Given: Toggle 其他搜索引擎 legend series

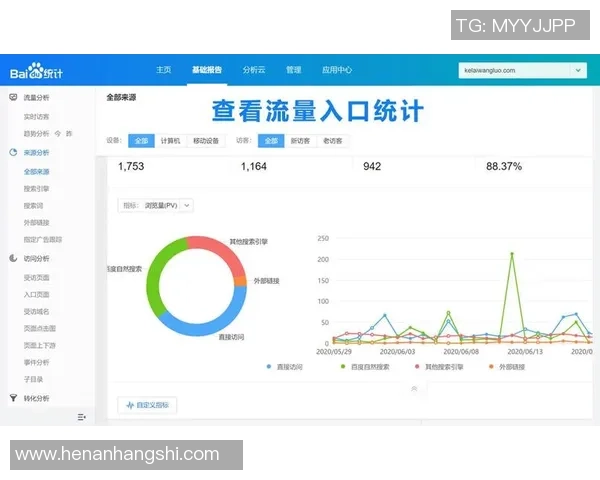Looking at the screenshot, I should click(439, 367).
